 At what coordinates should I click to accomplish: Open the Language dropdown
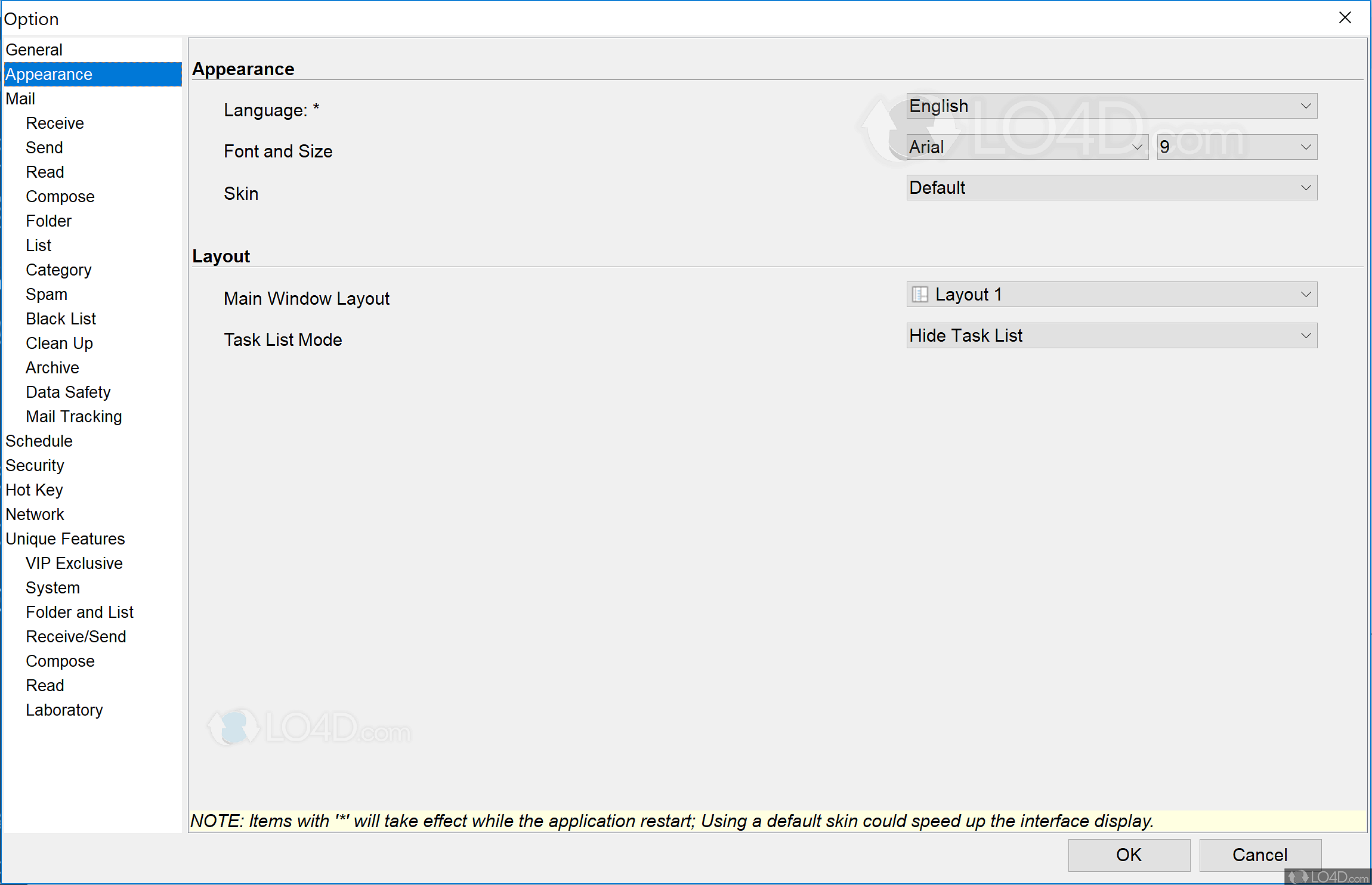[x=1111, y=106]
